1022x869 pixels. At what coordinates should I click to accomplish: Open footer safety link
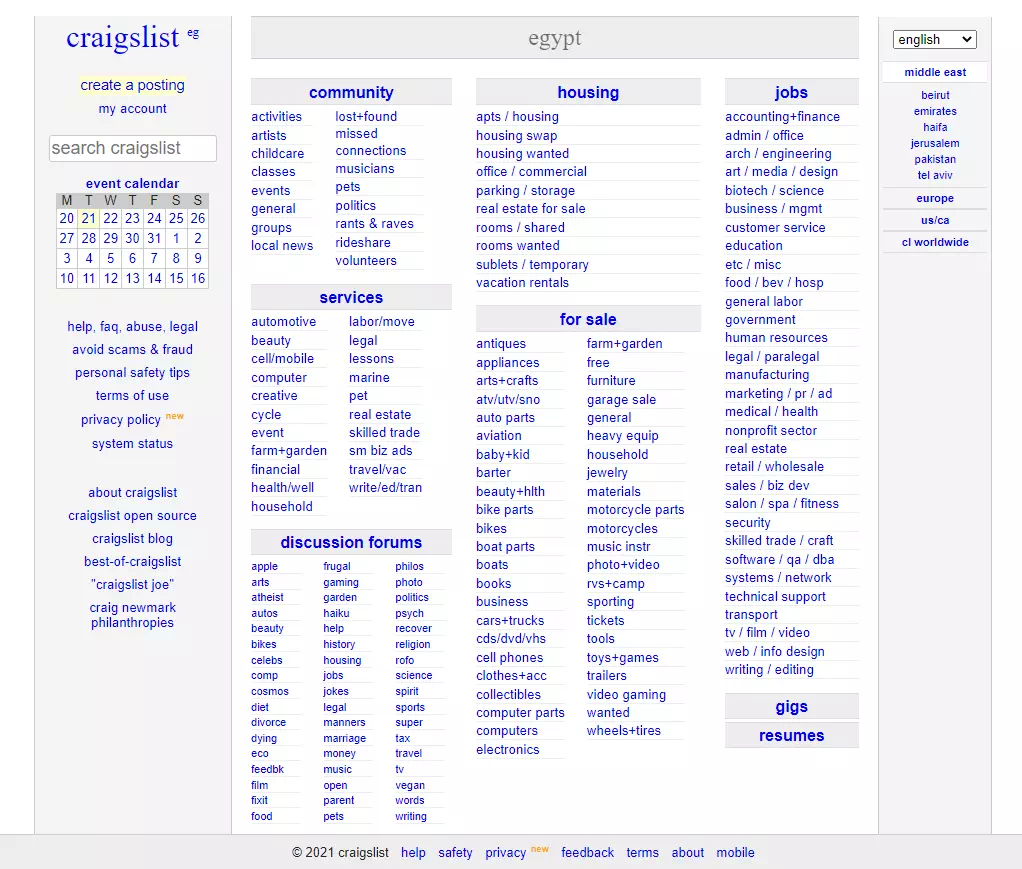[455, 853]
